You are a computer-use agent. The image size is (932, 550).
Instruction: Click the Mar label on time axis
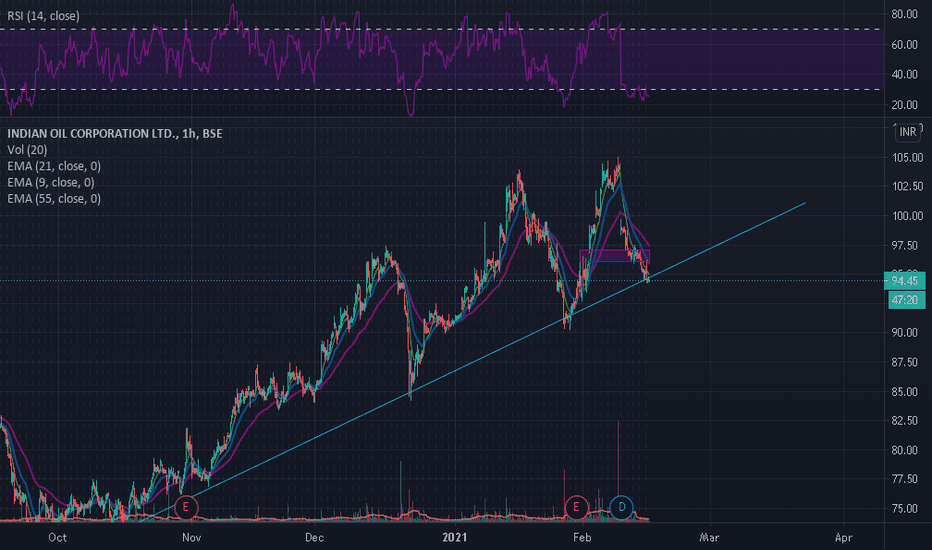pyautogui.click(x=709, y=538)
